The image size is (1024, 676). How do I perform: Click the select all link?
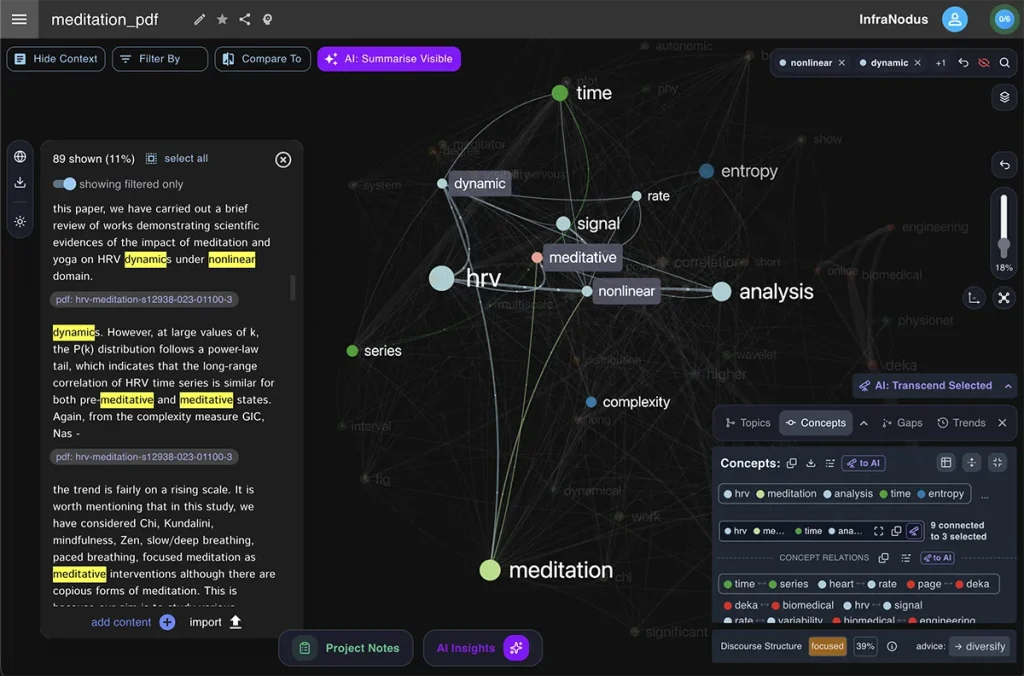(186, 158)
